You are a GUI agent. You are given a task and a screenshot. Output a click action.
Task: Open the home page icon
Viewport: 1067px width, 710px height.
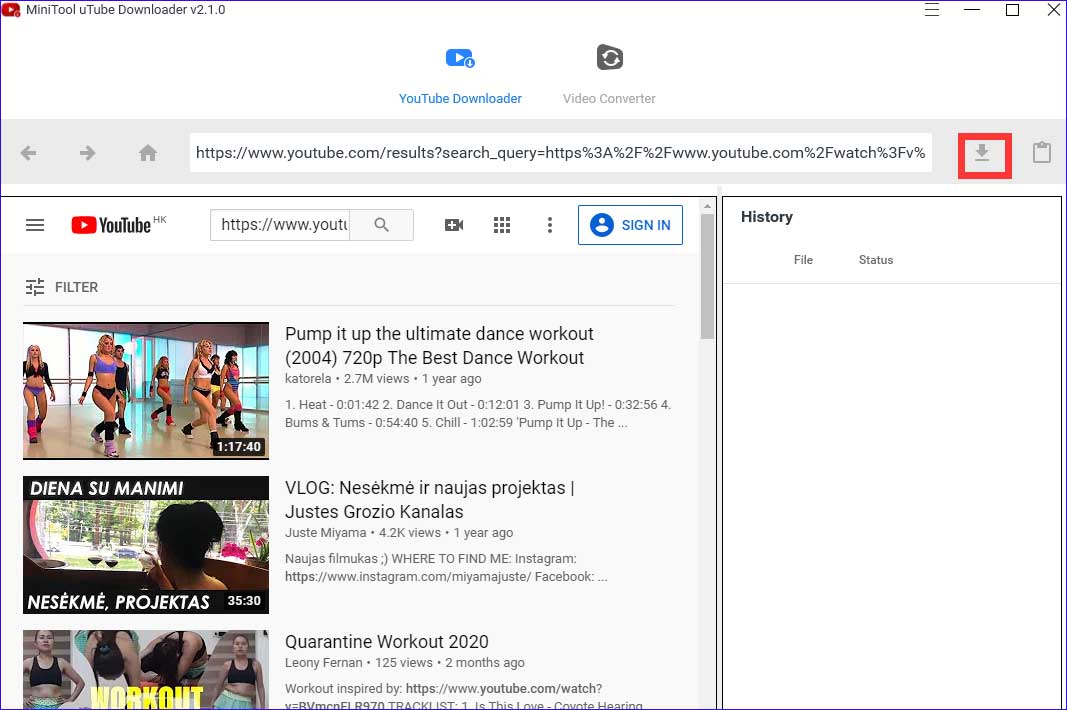(x=148, y=152)
